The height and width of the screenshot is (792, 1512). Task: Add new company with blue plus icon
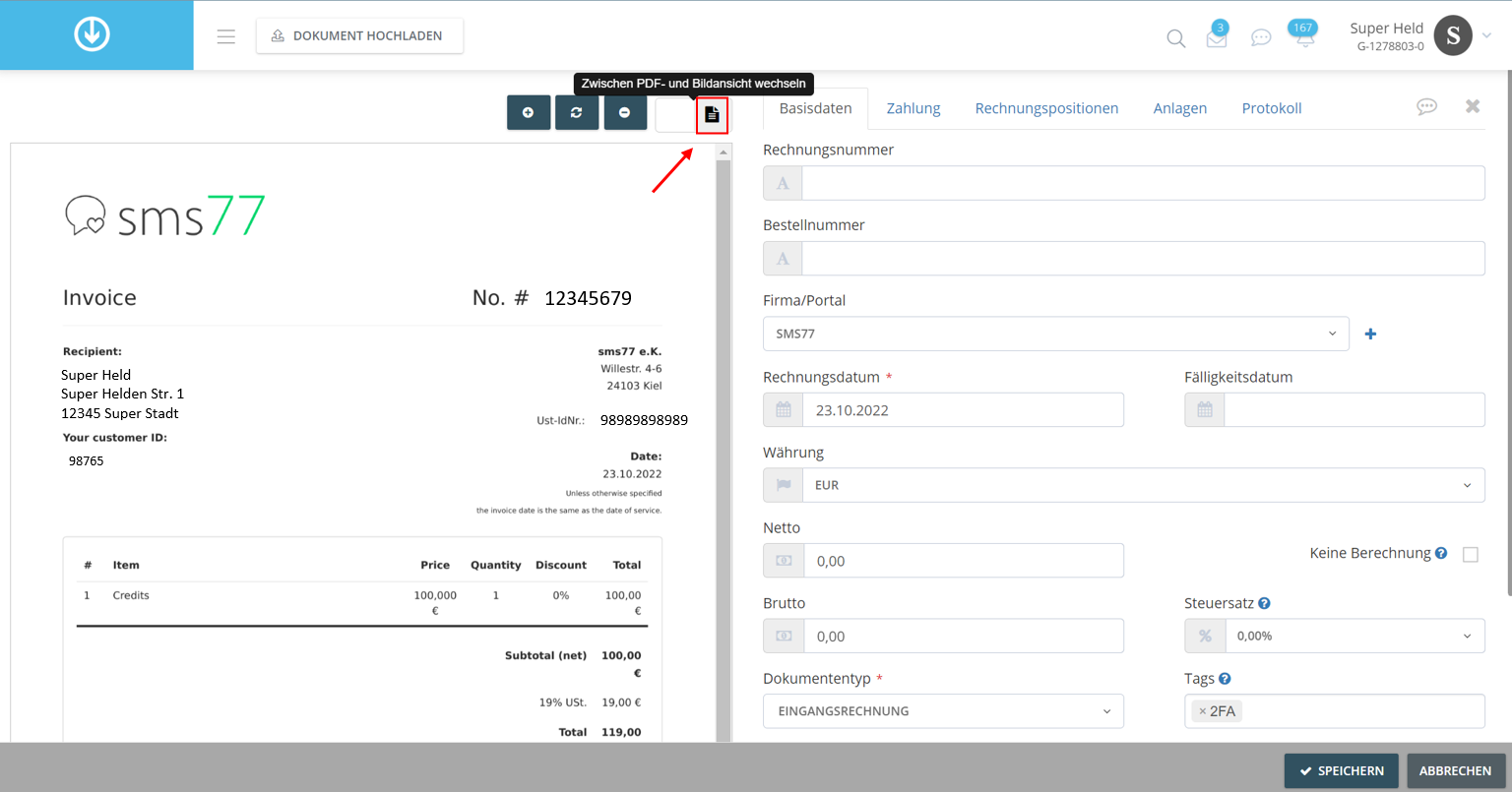(x=1370, y=335)
